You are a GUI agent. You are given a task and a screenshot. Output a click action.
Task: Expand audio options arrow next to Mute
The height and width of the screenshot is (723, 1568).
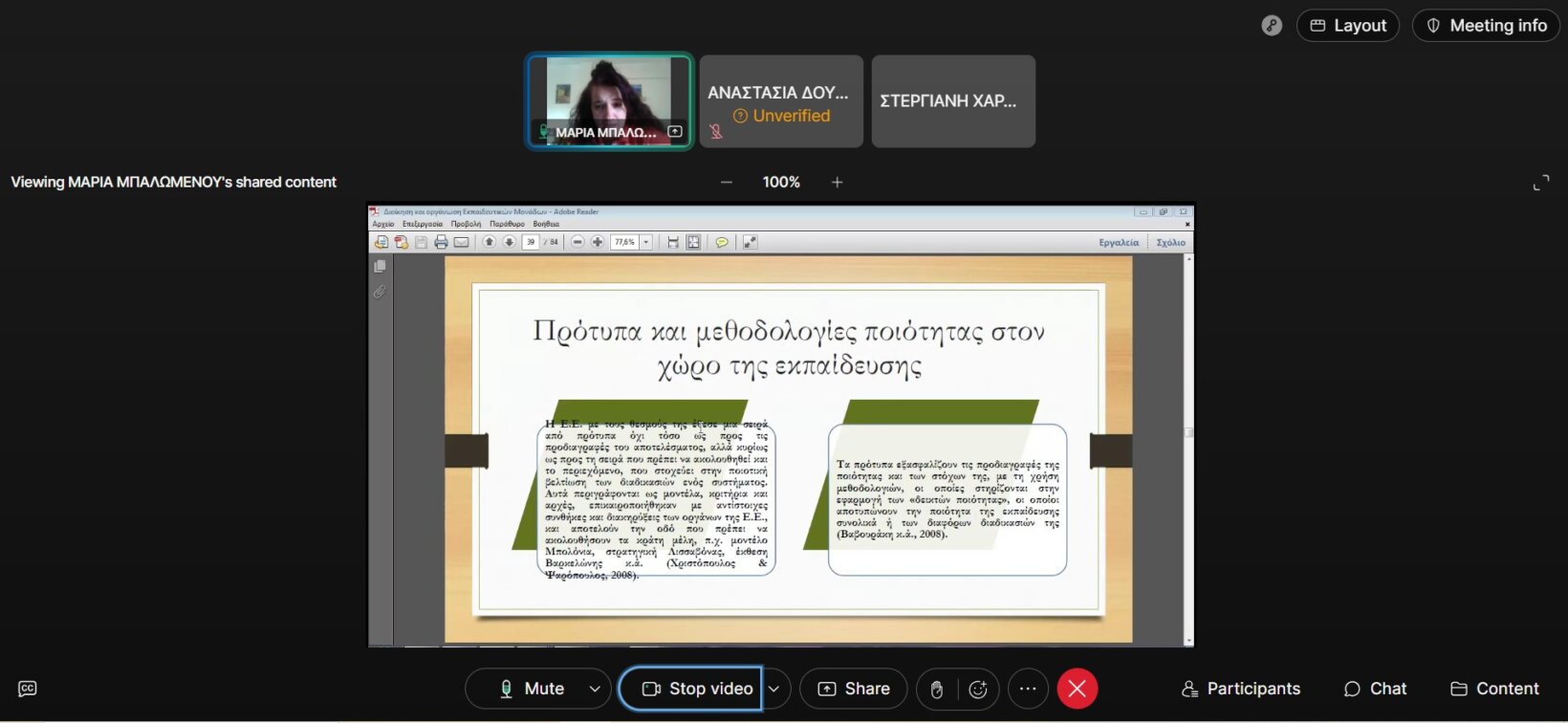click(595, 689)
